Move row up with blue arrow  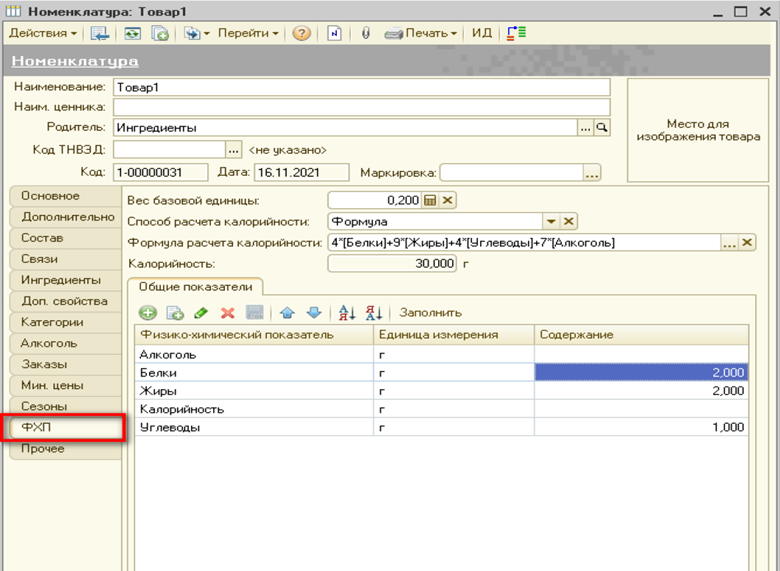pos(286,313)
